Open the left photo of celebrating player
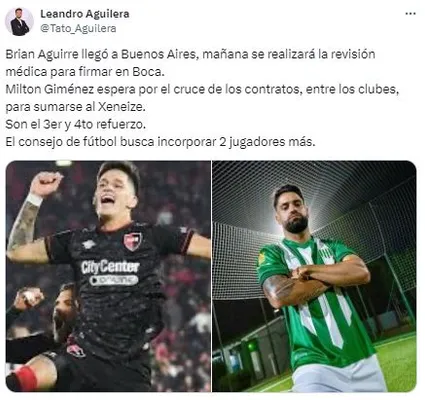The height and width of the screenshot is (400, 425). tap(108, 276)
